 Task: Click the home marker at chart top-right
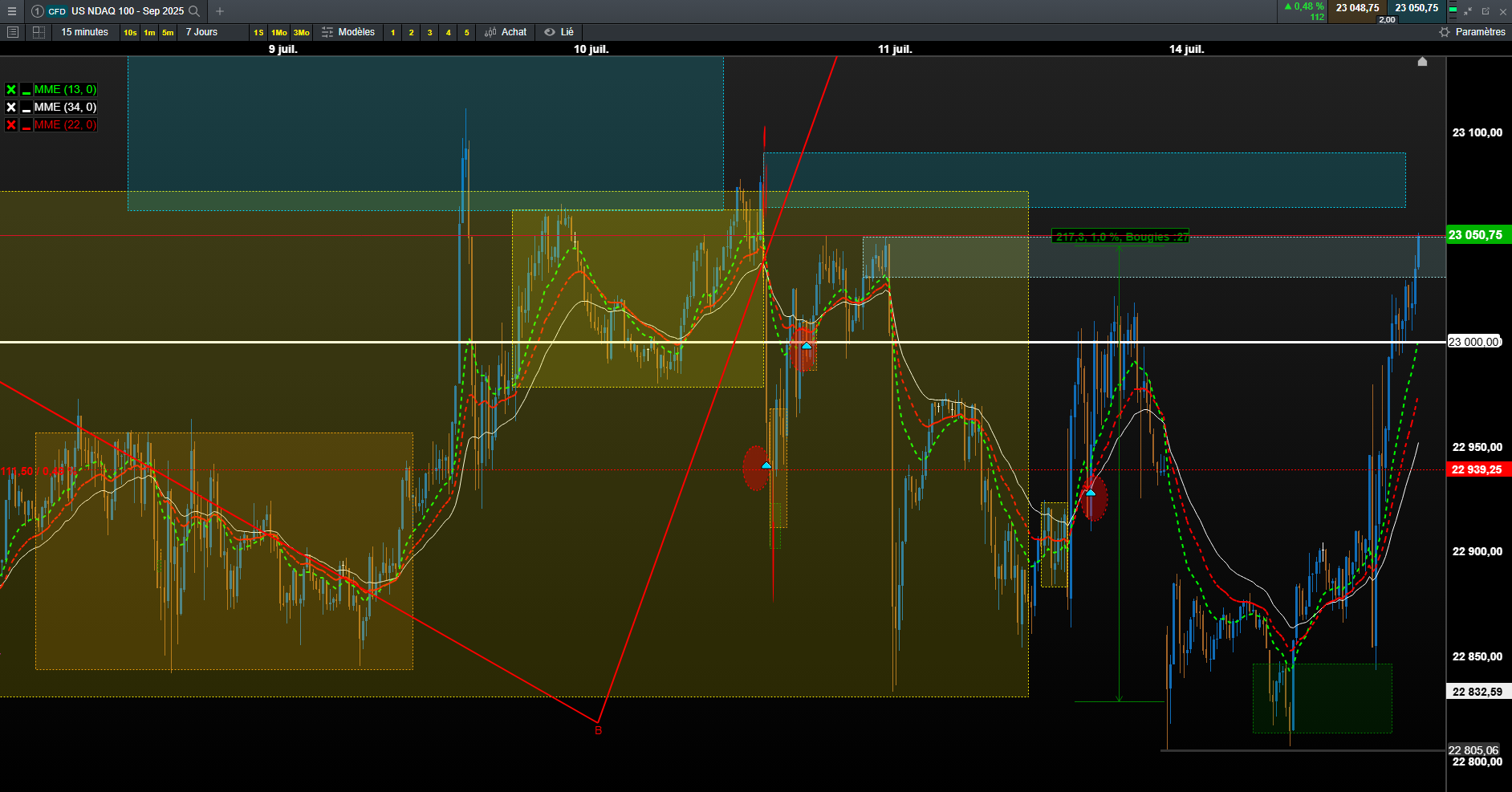(x=1422, y=62)
